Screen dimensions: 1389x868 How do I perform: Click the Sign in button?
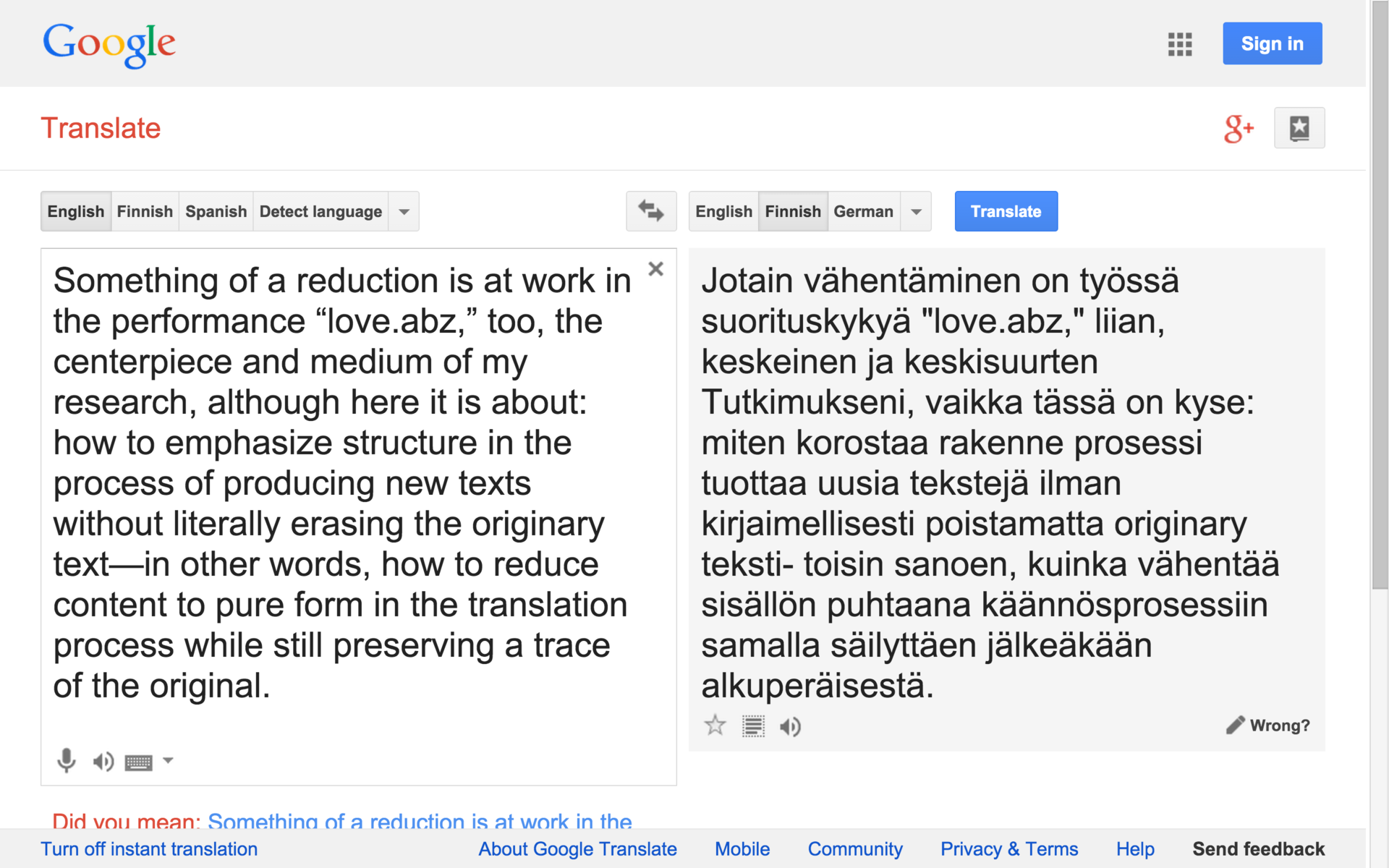point(1272,43)
